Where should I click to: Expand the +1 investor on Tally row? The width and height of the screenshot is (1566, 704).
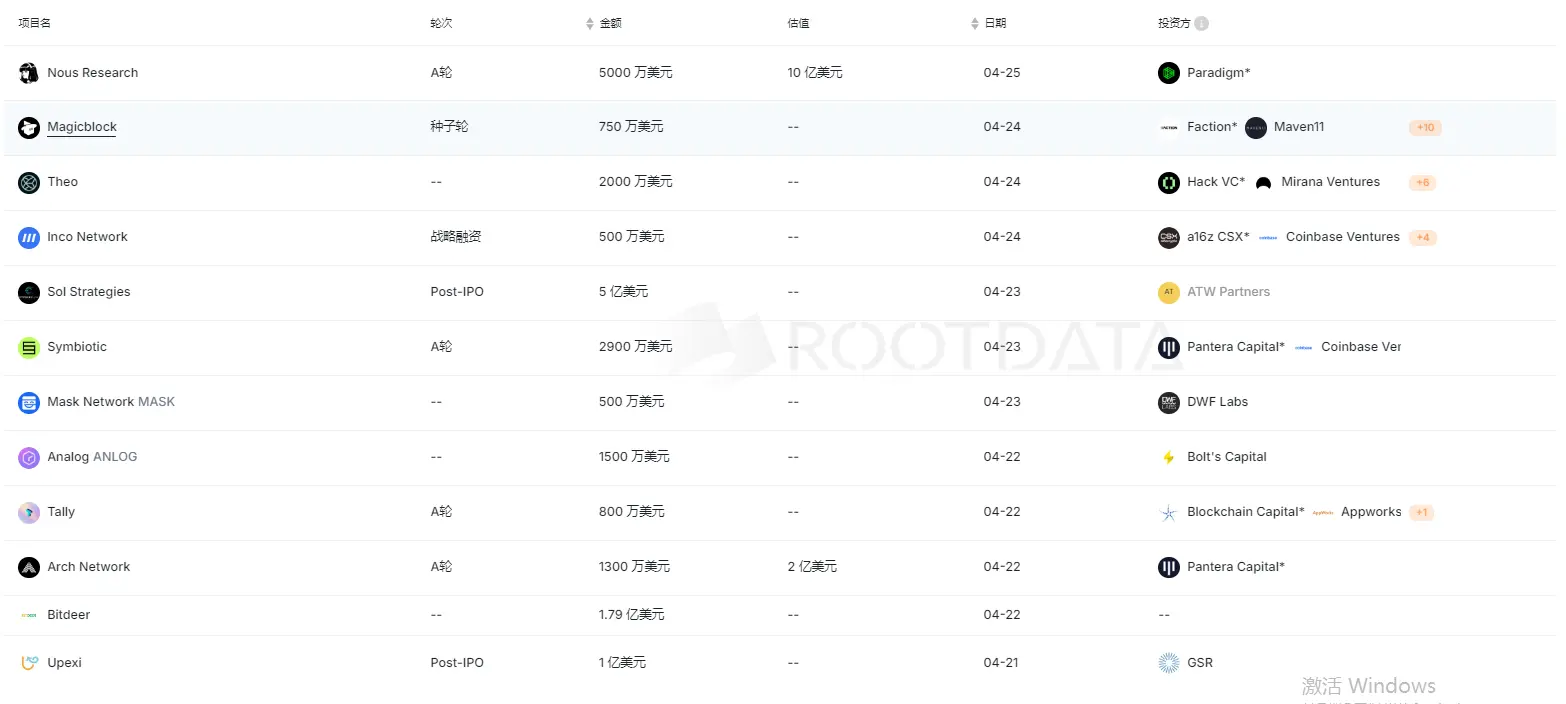1421,511
